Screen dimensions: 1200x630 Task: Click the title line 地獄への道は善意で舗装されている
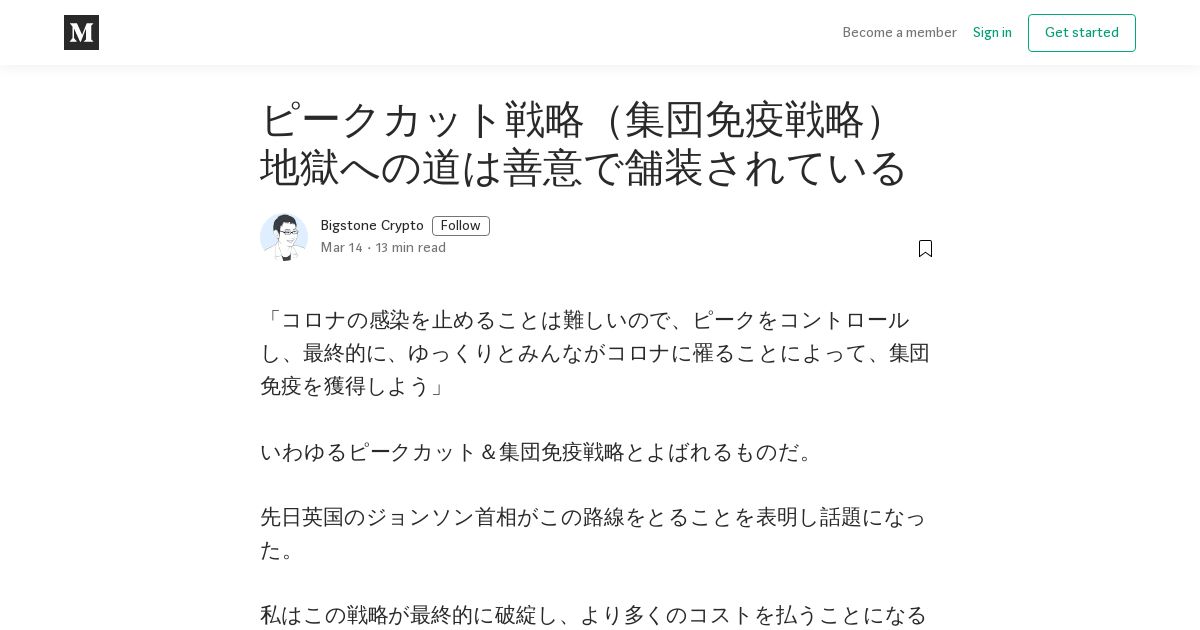(583, 168)
